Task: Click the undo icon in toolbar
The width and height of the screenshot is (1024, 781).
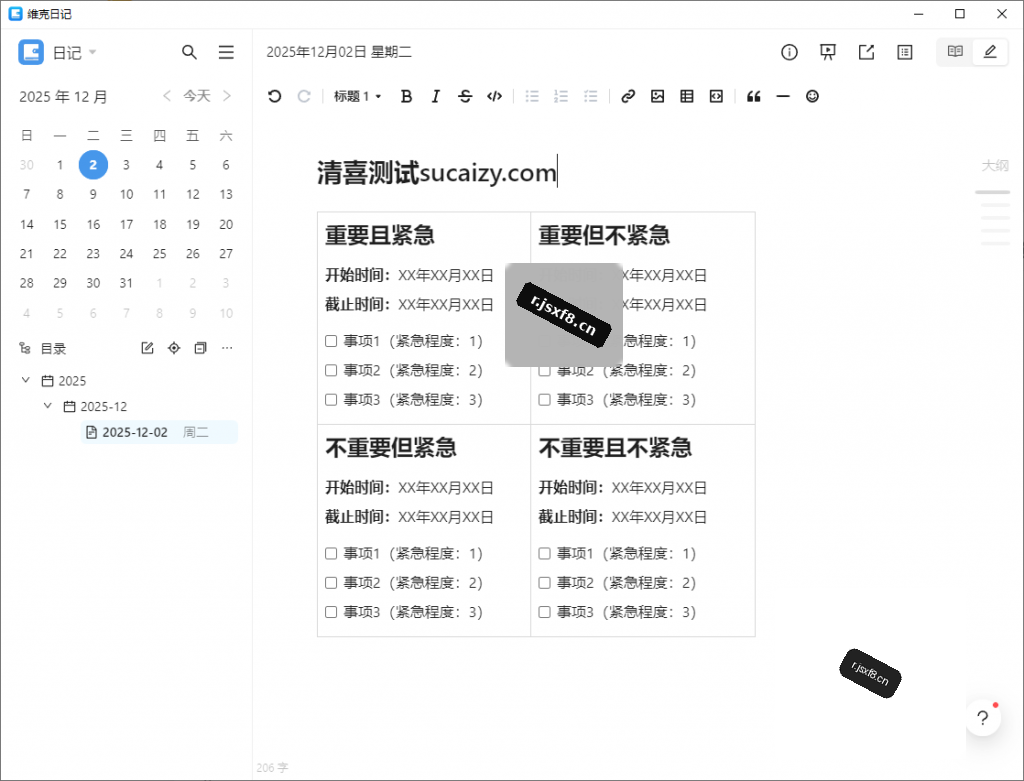Action: [274, 97]
